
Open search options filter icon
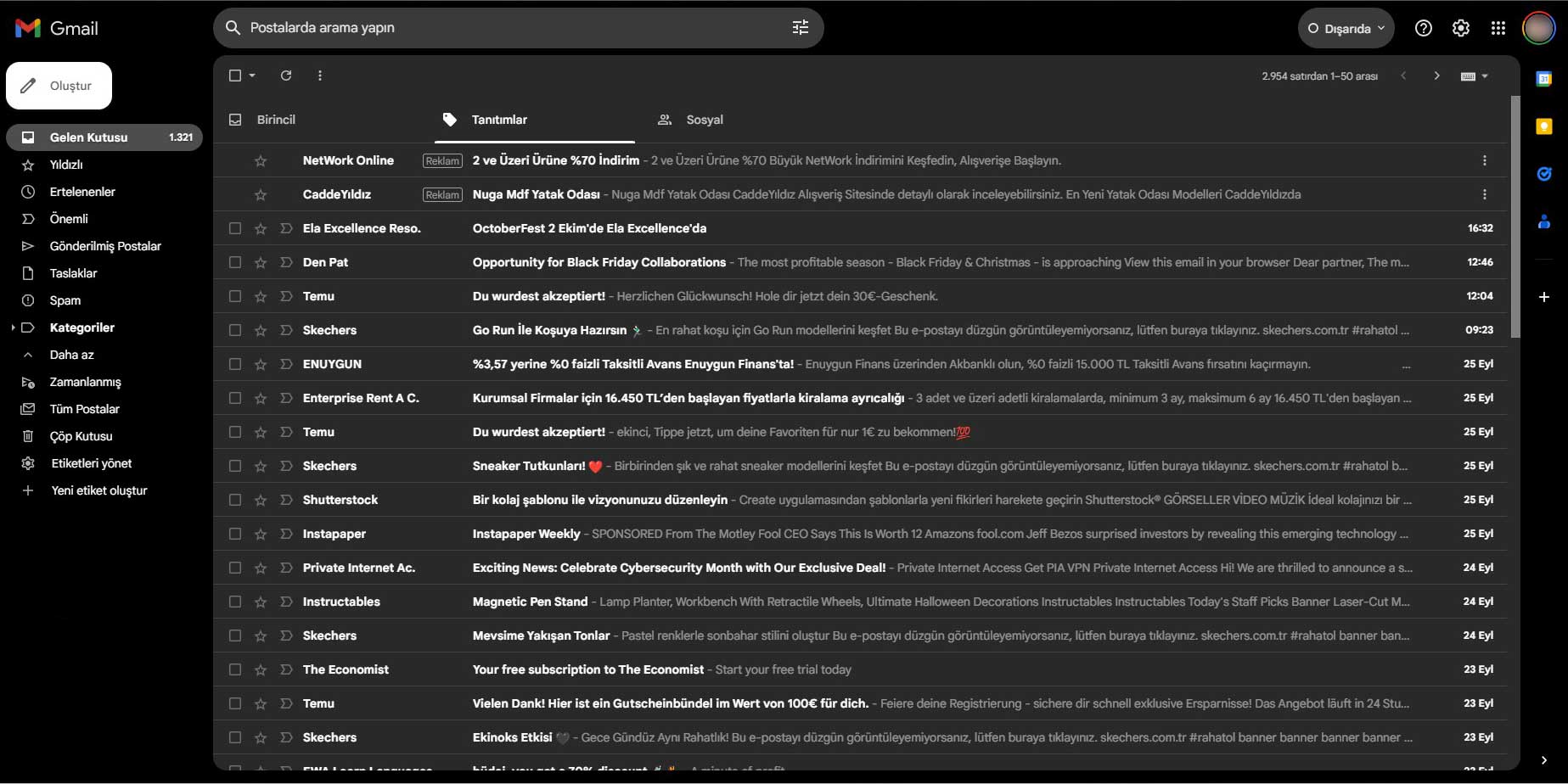pos(800,28)
